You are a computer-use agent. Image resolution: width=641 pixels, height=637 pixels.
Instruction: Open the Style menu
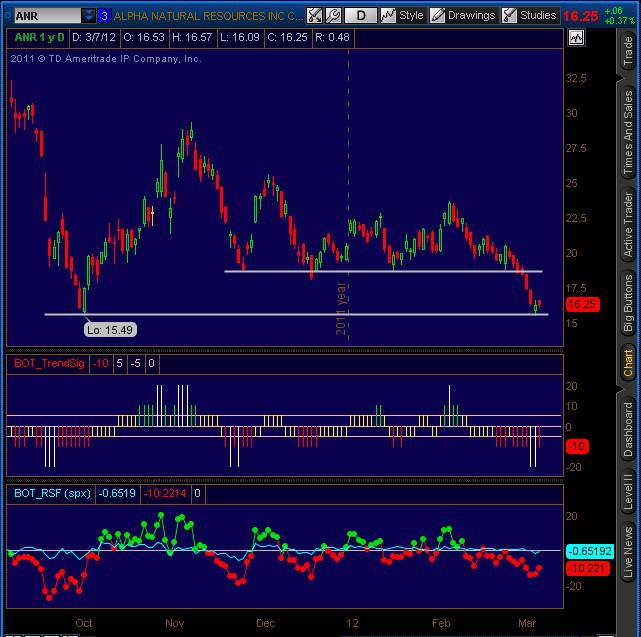402,16
